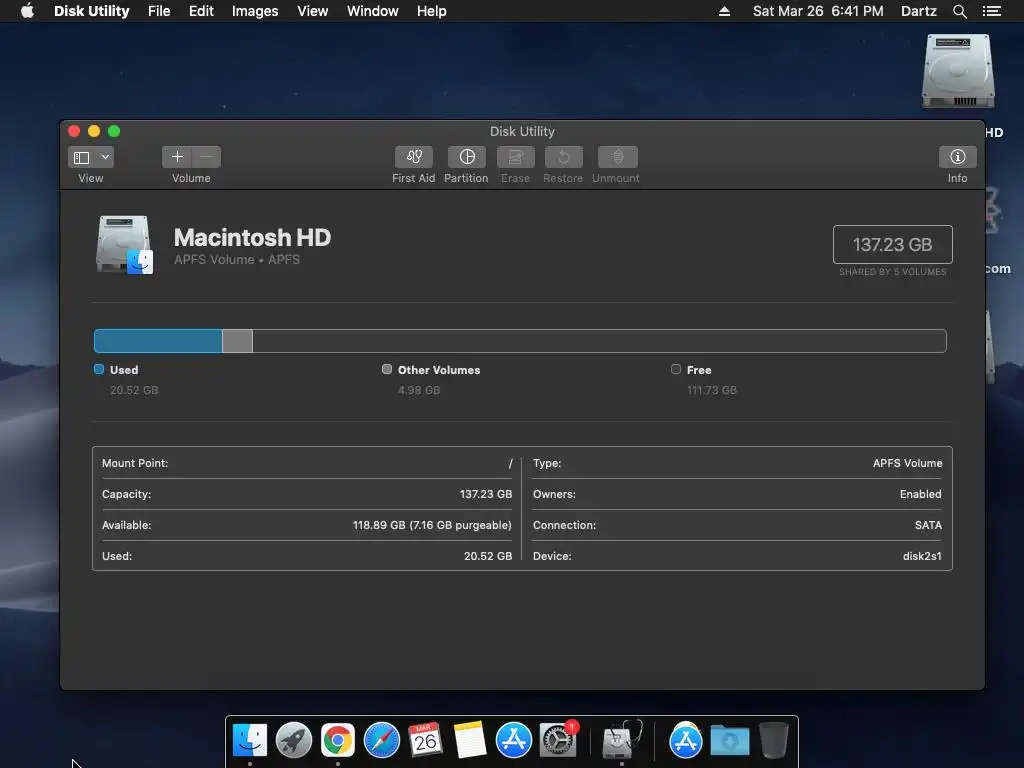This screenshot has width=1024, height=768.
Task: Click the Mount Point row value
Action: click(511, 463)
